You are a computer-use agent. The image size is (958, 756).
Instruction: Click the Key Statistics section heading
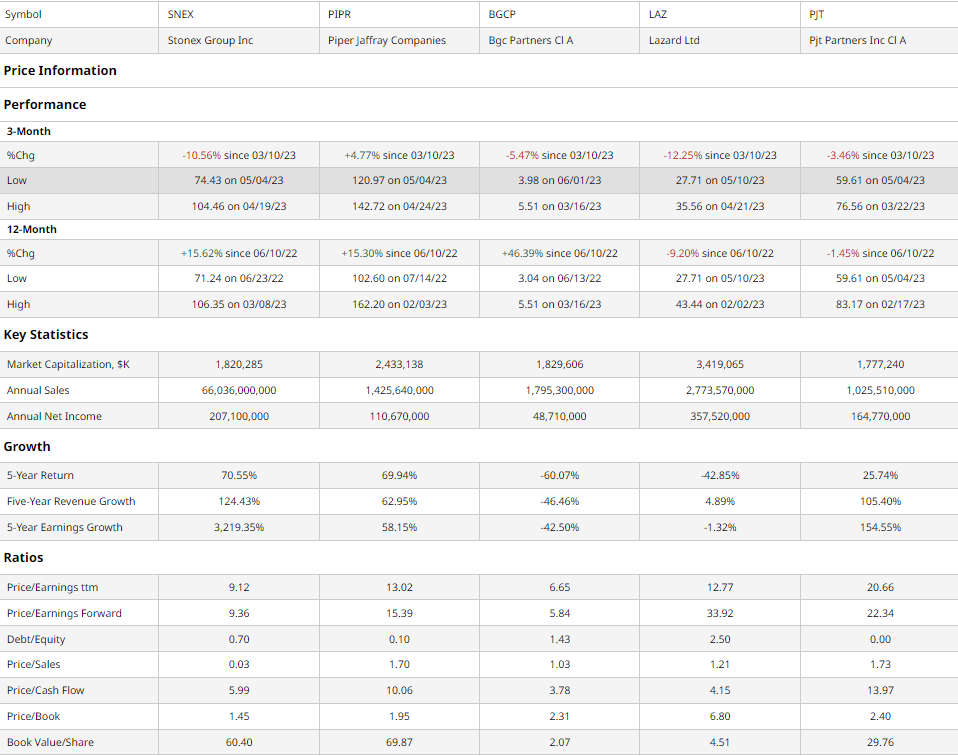46,334
